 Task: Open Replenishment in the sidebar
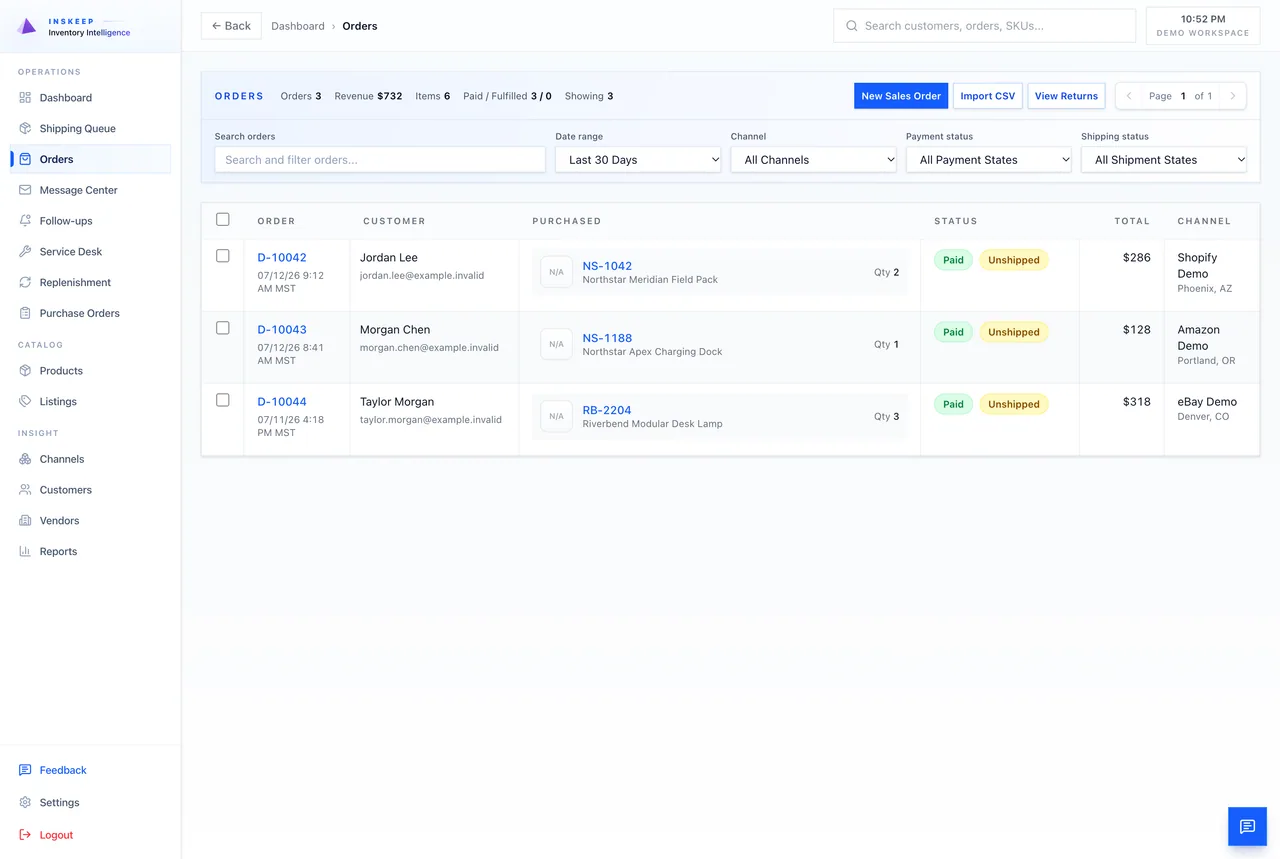(90, 282)
